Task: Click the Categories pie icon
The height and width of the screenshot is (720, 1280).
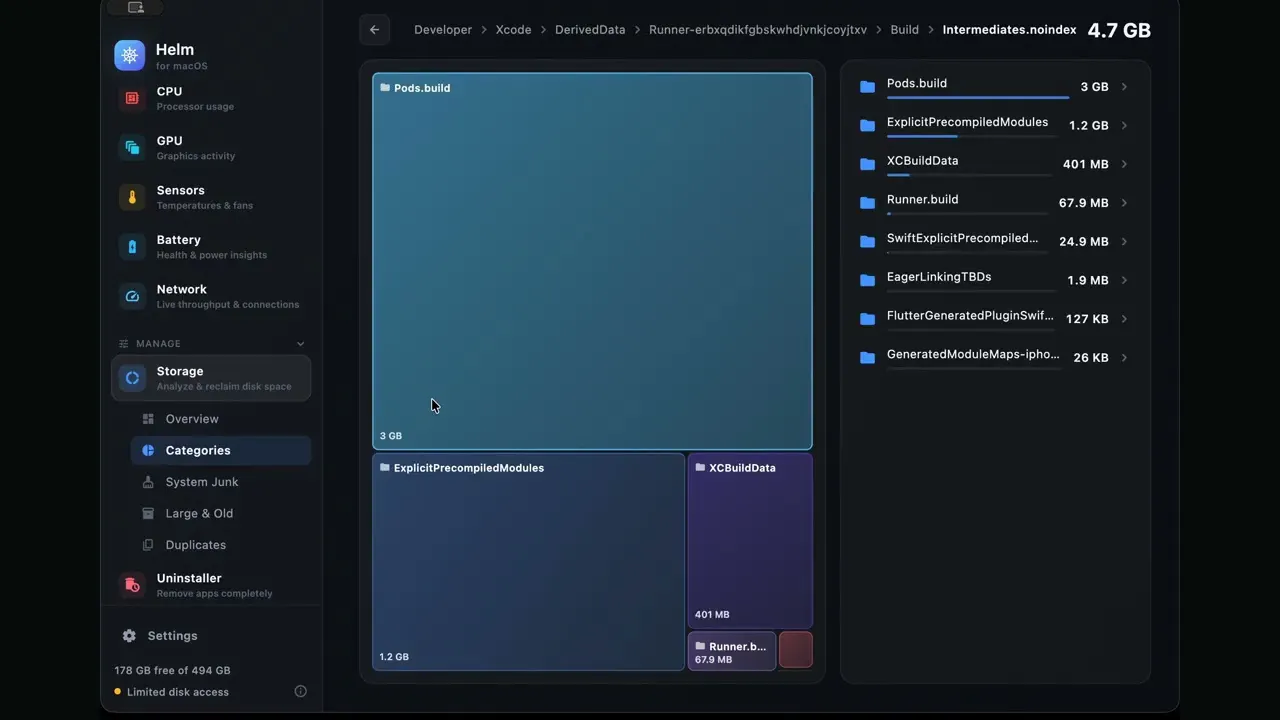Action: (148, 450)
